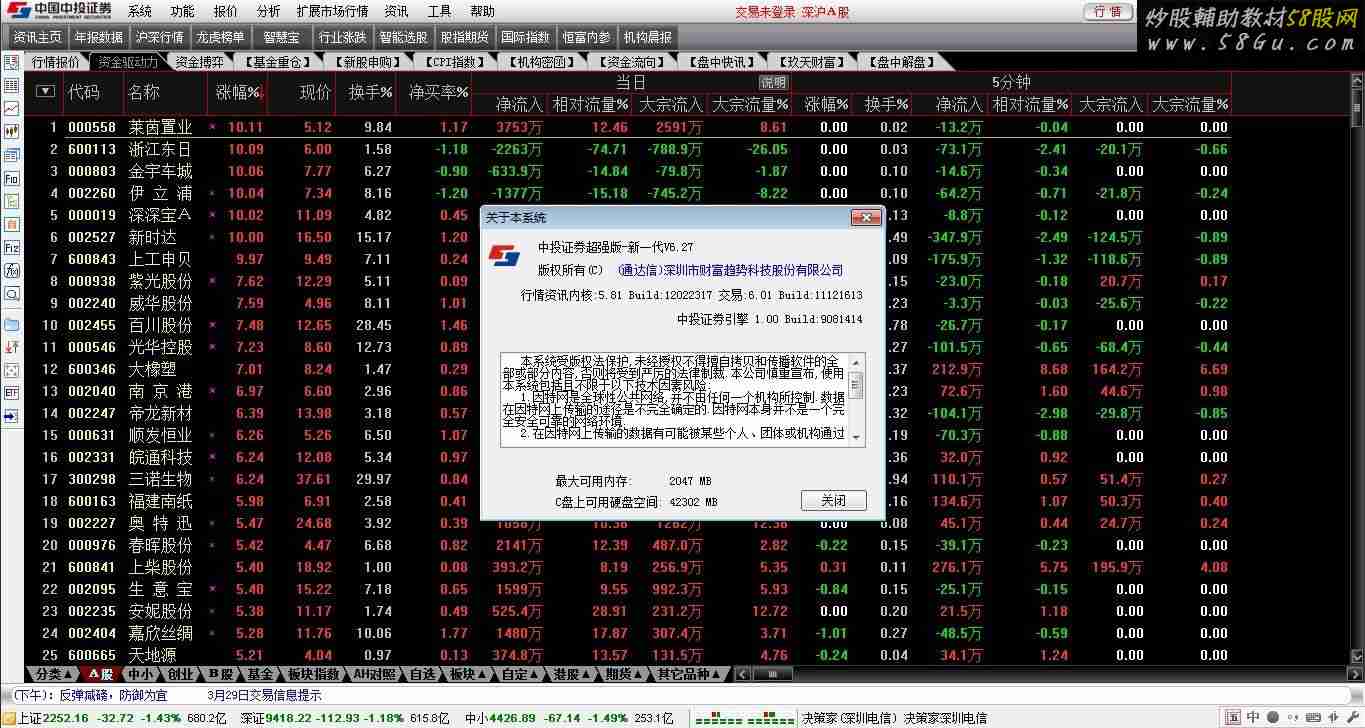Image resolution: width=1365 pixels, height=728 pixels.
Task: Select the green document sidebar icon
Action: coord(12,201)
